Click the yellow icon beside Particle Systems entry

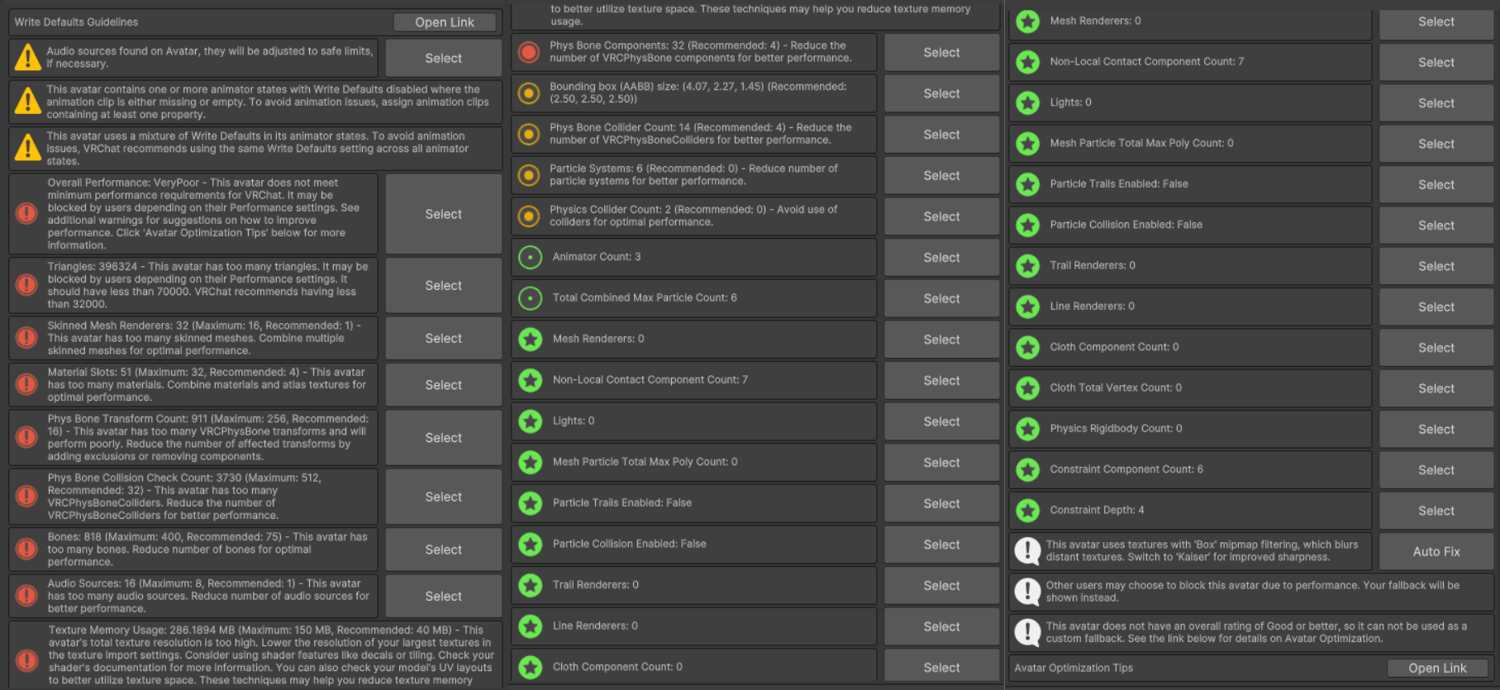click(529, 175)
